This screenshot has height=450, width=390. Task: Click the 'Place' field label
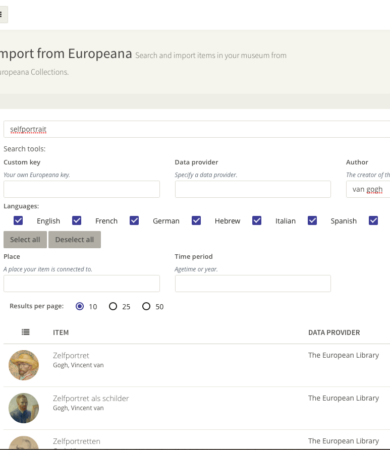12,257
